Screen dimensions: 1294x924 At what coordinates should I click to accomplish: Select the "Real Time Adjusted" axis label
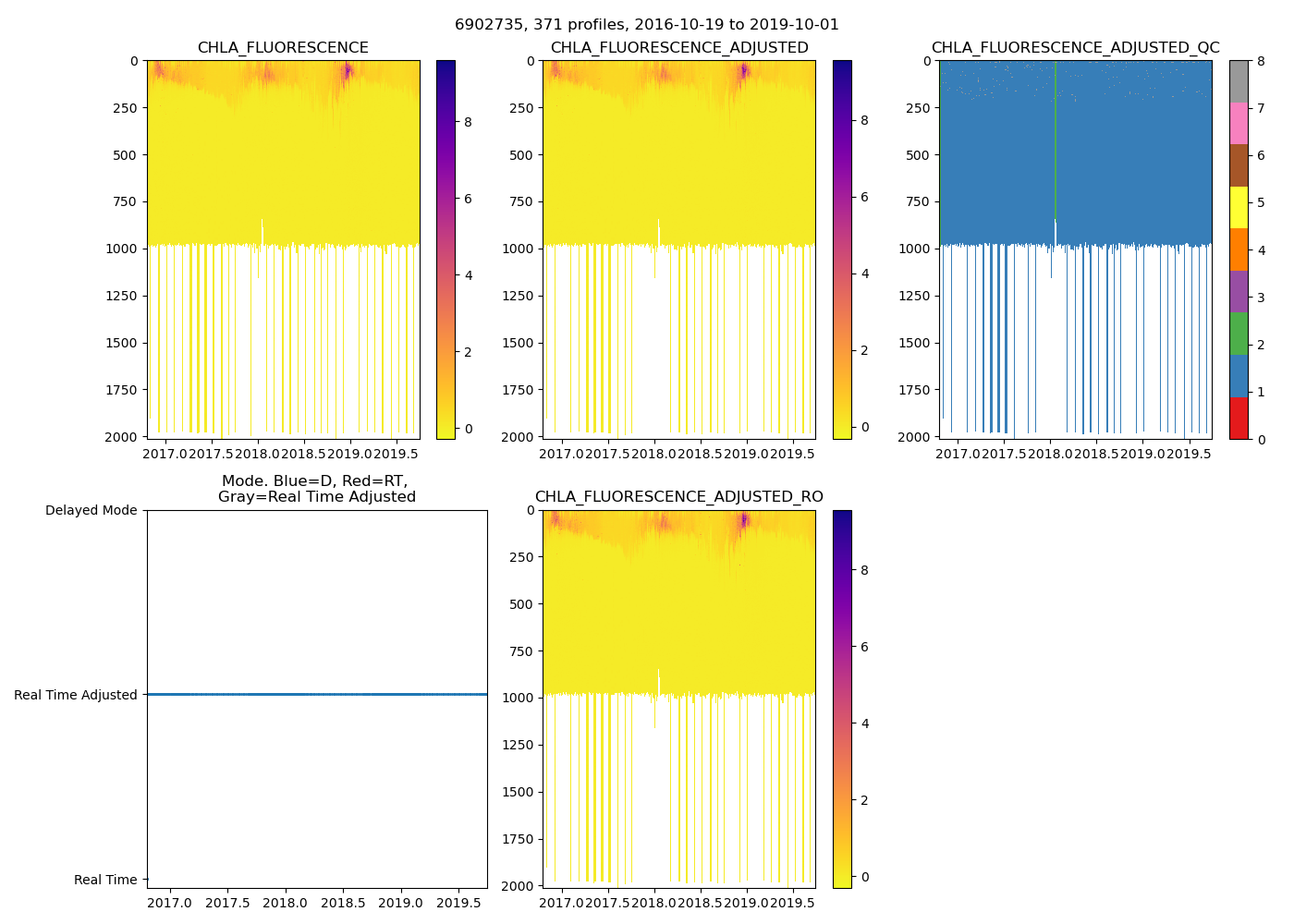tap(75, 695)
